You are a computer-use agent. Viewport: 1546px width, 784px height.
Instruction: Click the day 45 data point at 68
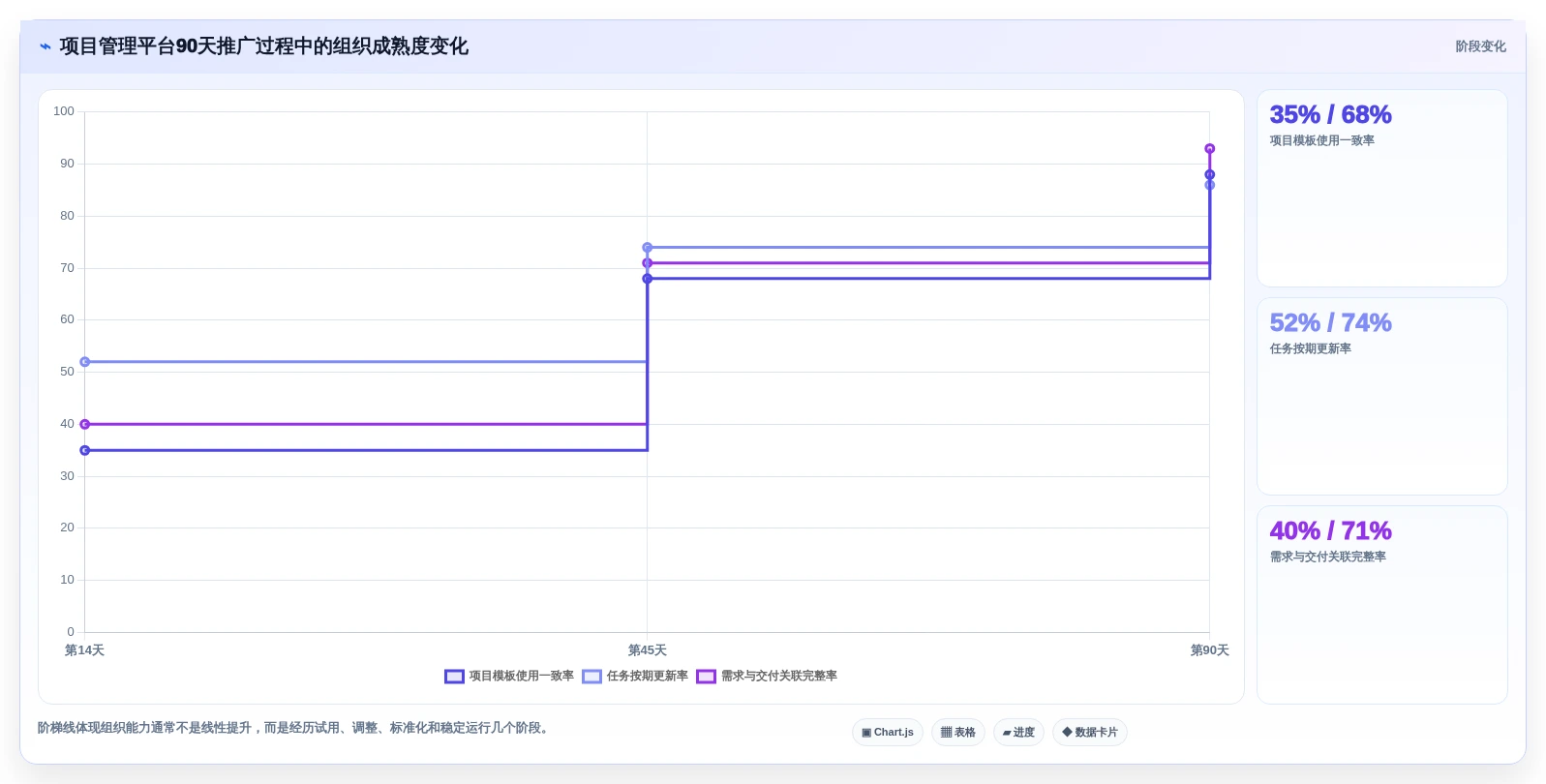648,279
